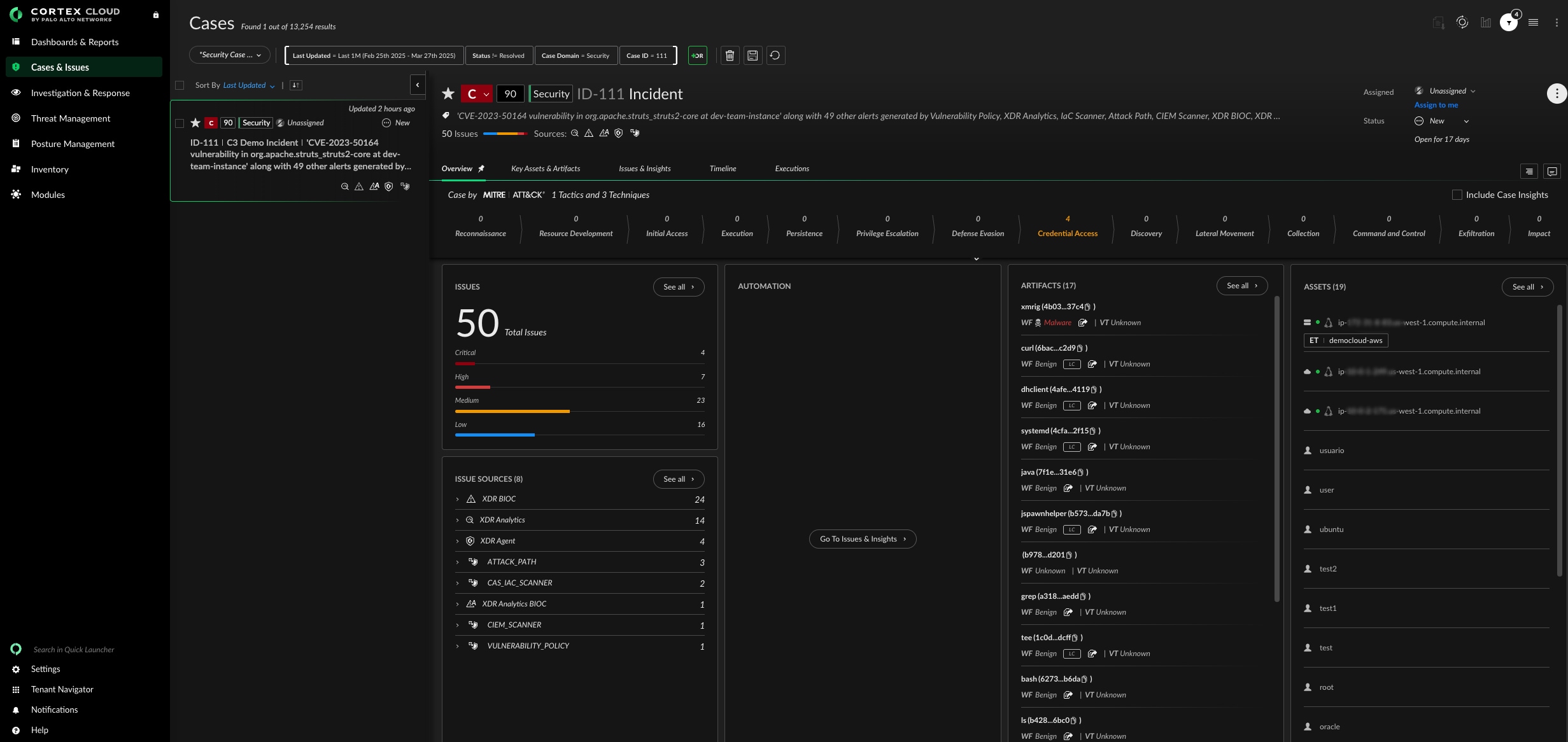Click the top-right avatar with badge 4

[1508, 22]
